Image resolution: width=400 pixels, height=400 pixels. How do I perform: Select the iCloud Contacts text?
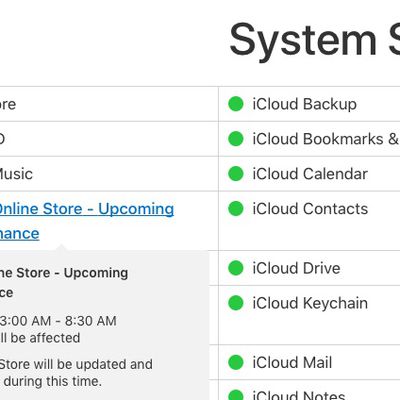coord(310,209)
